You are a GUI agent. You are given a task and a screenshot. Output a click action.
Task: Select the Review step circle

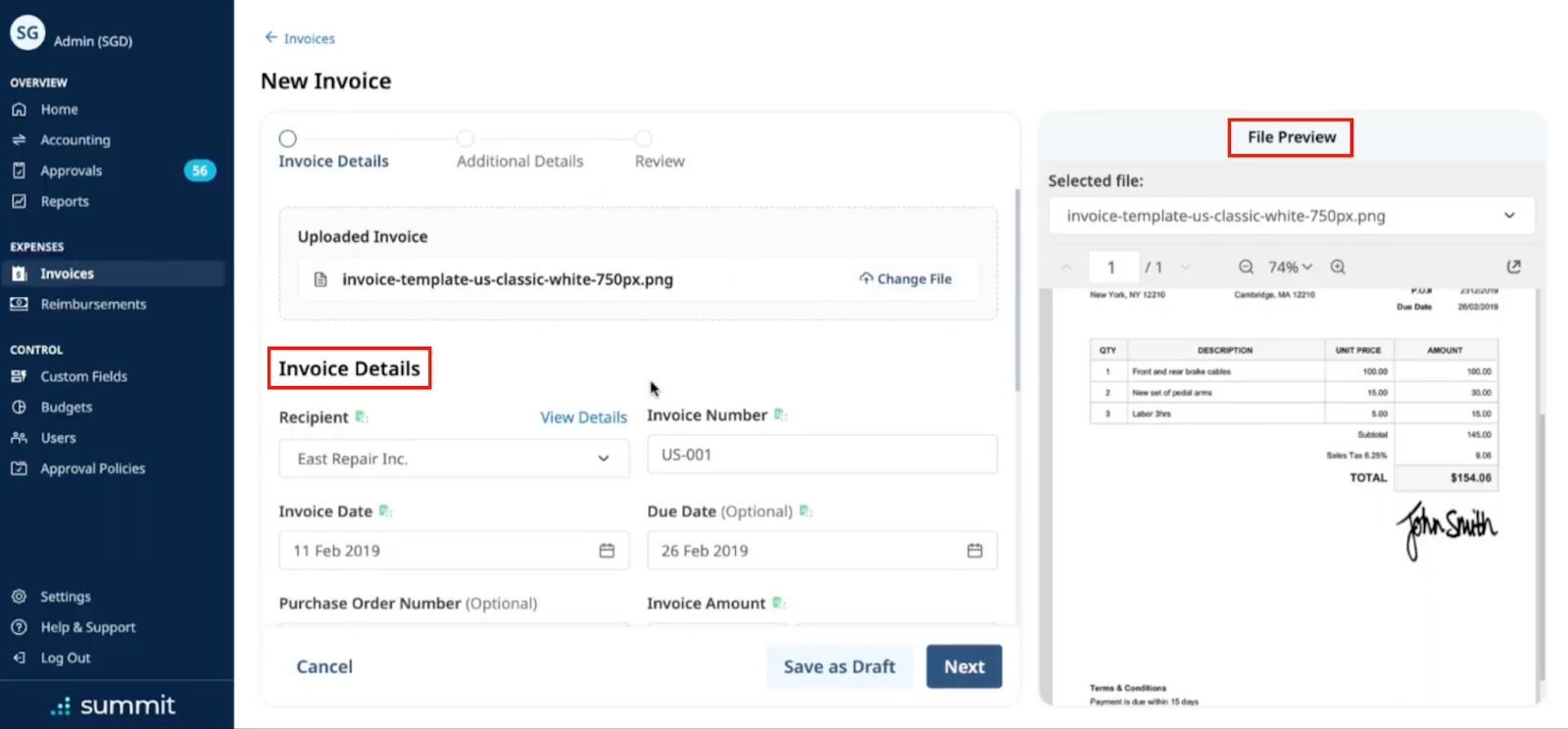[x=644, y=138]
